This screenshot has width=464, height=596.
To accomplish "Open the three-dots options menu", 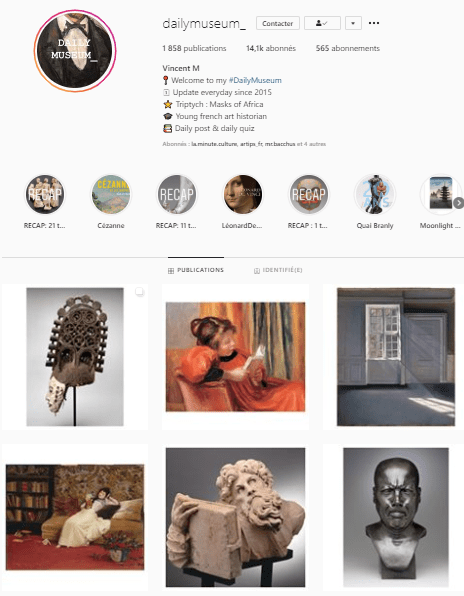I will coord(374,23).
